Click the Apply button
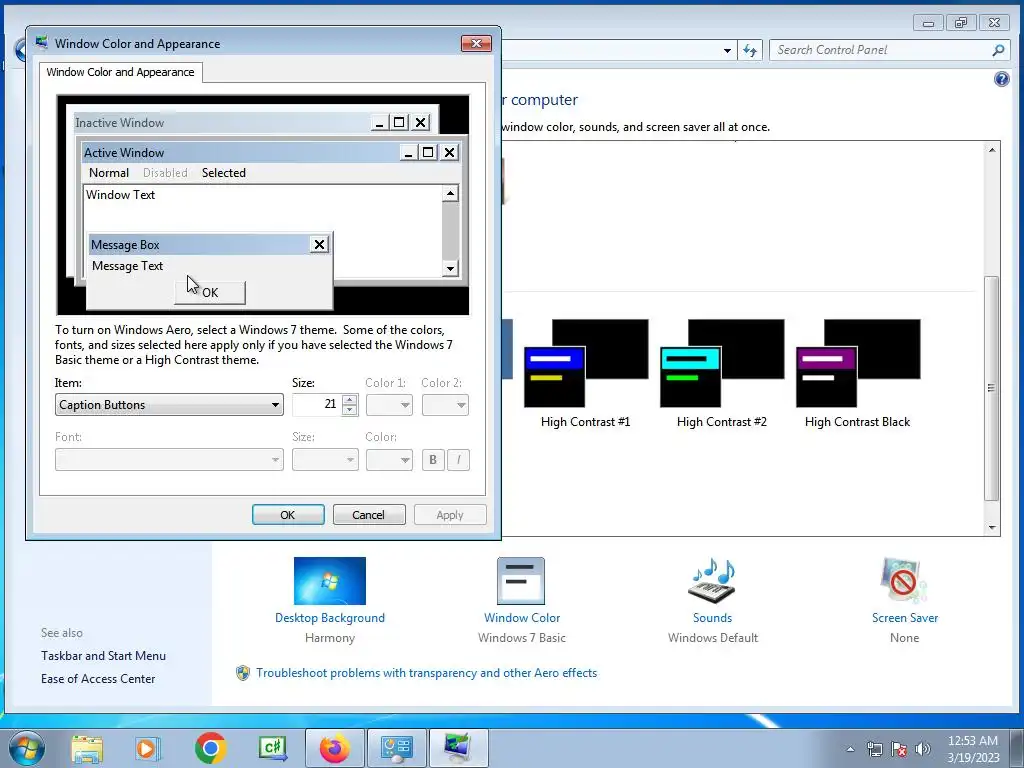The image size is (1024, 768). [450, 515]
